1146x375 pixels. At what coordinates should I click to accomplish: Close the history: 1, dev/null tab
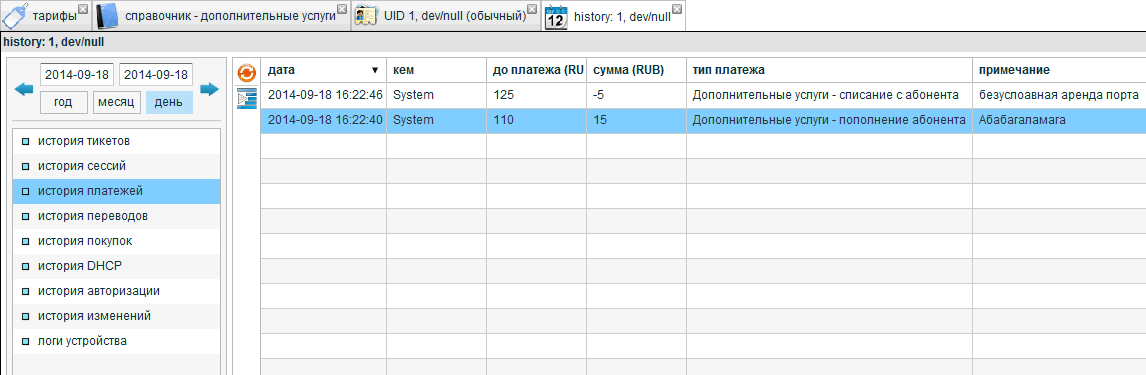point(678,9)
